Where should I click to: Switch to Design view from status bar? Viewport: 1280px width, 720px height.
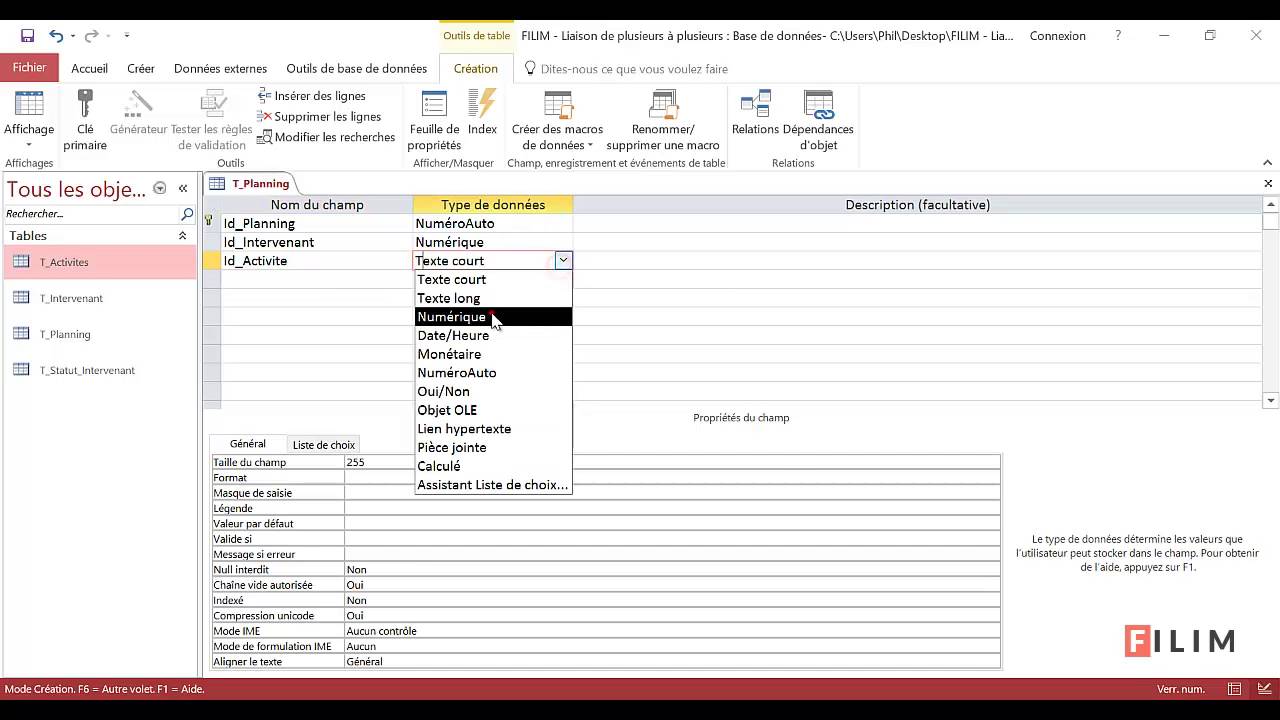[x=1264, y=689]
